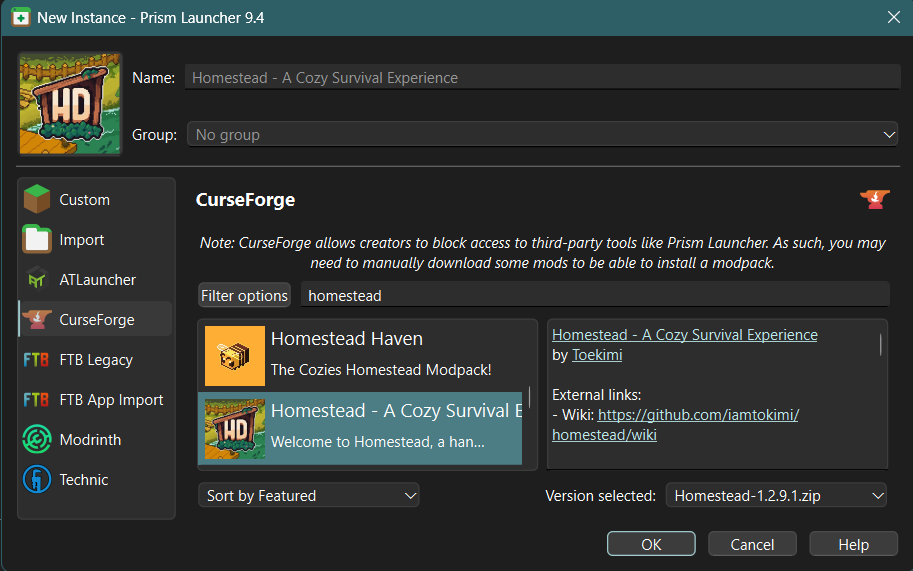Click the search field containing homestead
This screenshot has height=571, width=913.
coord(595,296)
